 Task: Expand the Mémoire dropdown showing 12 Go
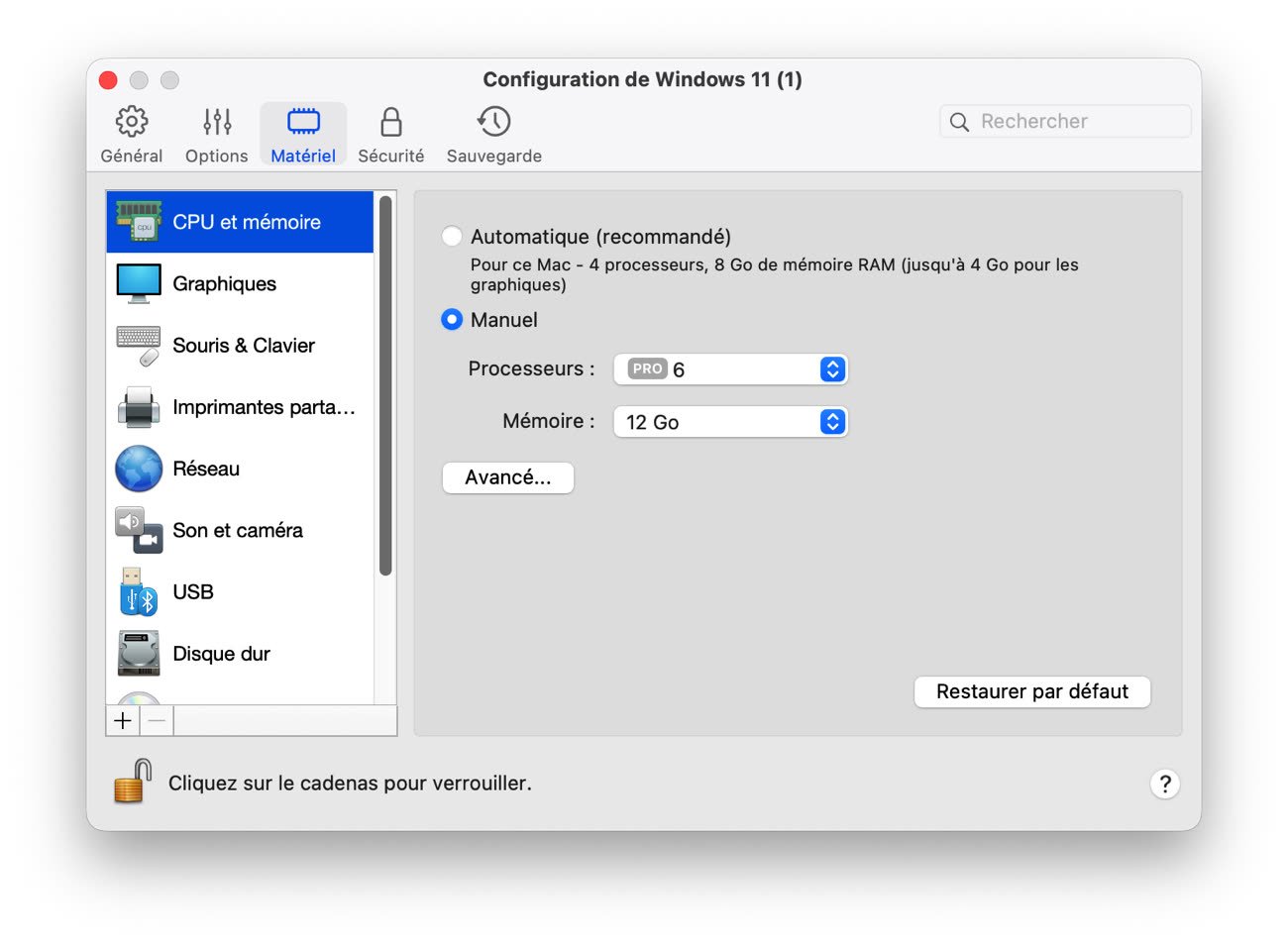[731, 422]
